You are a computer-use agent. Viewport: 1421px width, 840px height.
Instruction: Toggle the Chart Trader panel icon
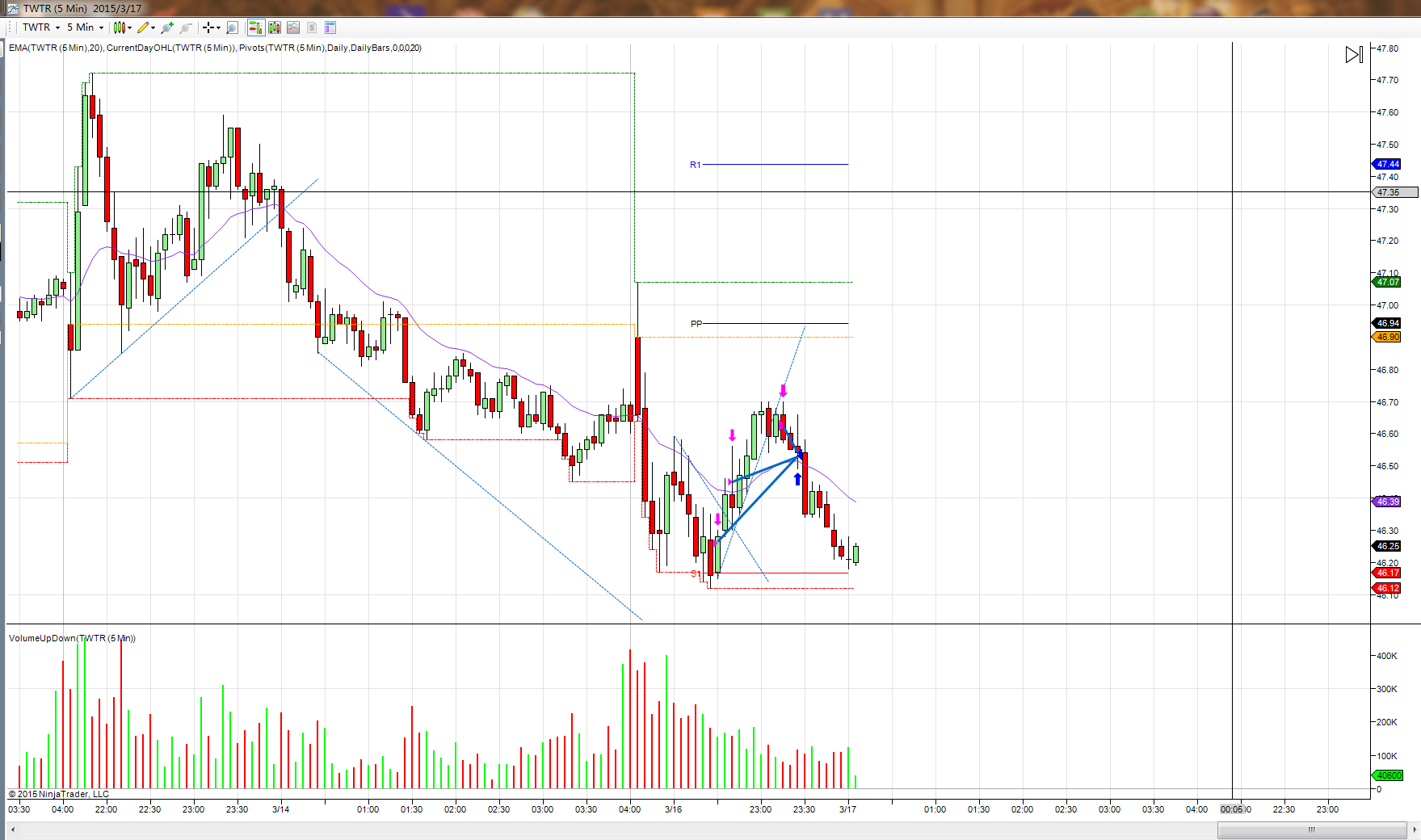point(255,27)
